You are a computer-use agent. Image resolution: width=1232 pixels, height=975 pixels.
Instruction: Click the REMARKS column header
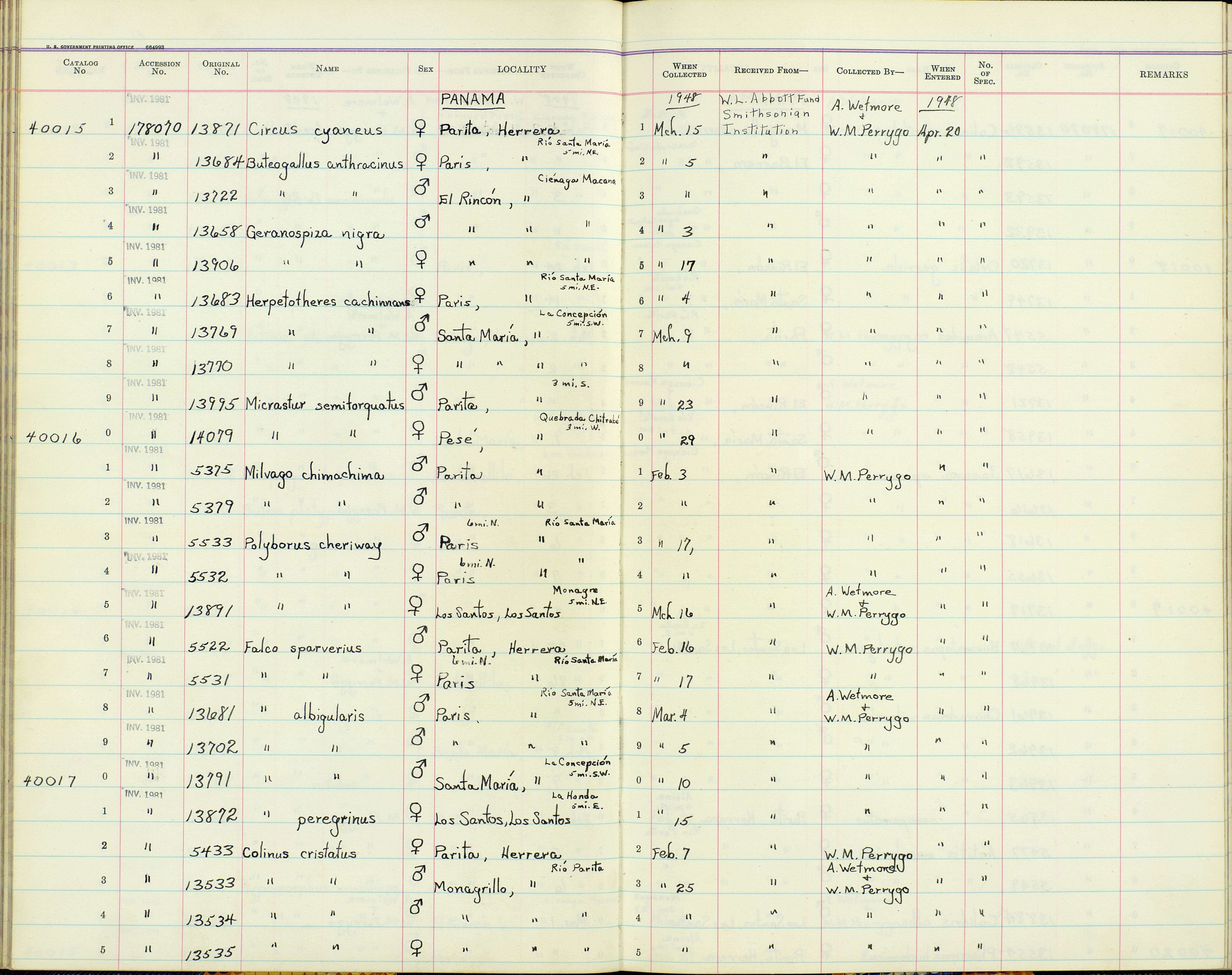[1164, 75]
